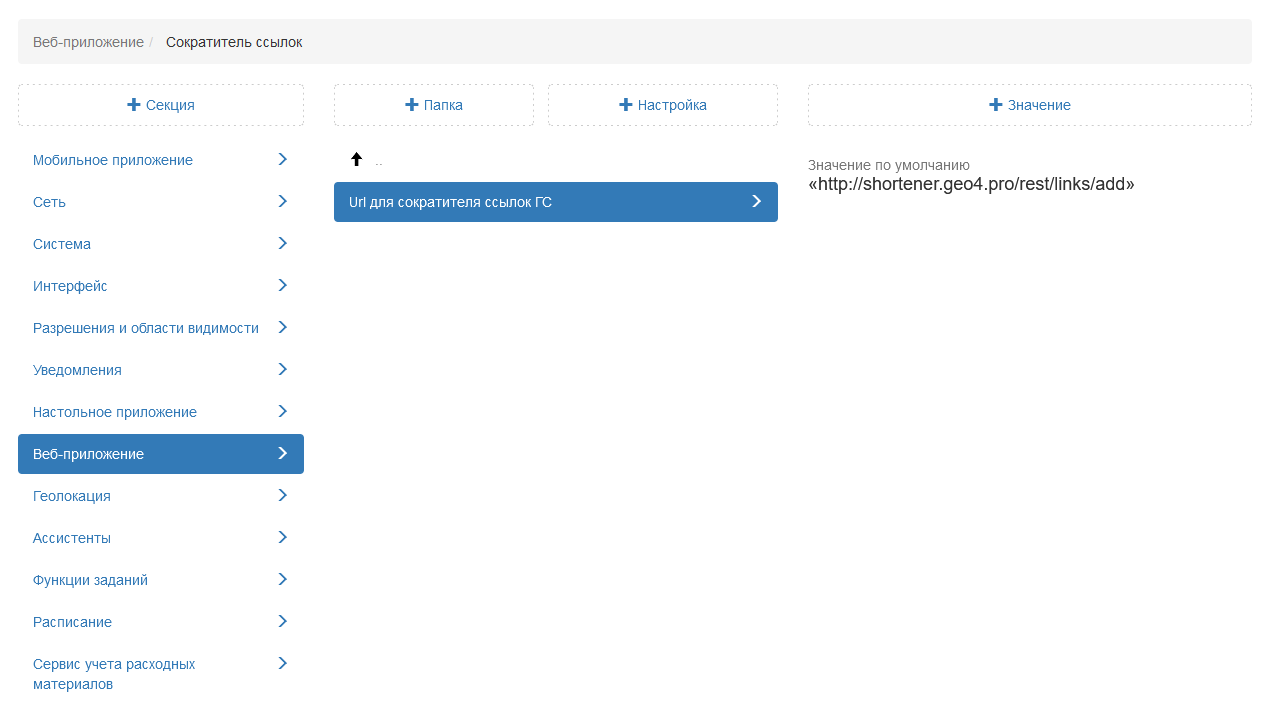Click chevron on Url для сократителя ссылок ГС
This screenshot has width=1270, height=724.
tap(756, 202)
